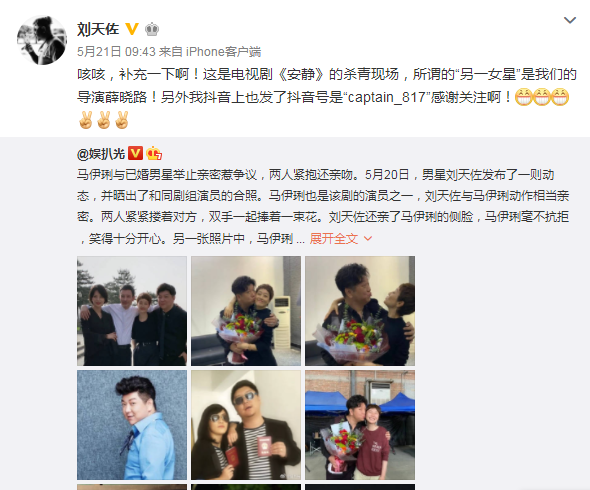Click the thumbs-up crown icon after 娱扒光
The height and width of the screenshot is (490, 590).
click(154, 153)
